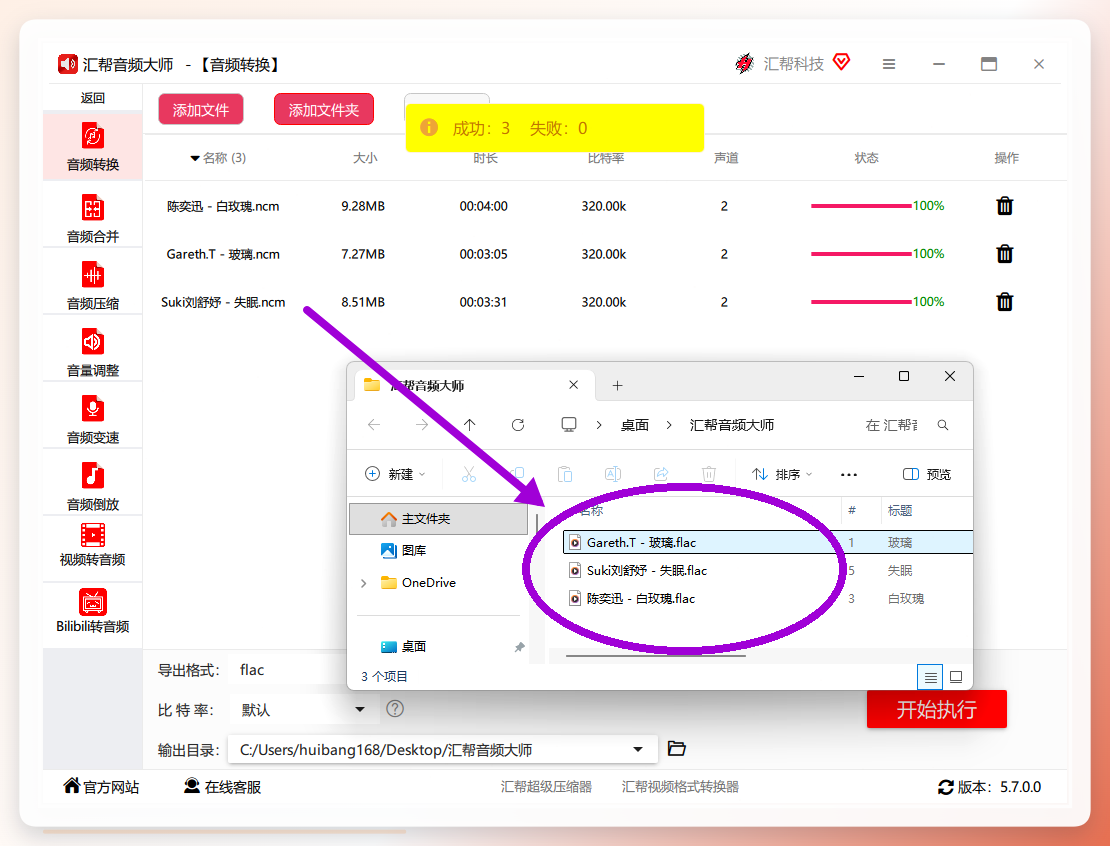1110x846 pixels.
Task: Go up one level in Explorer
Action: [469, 425]
